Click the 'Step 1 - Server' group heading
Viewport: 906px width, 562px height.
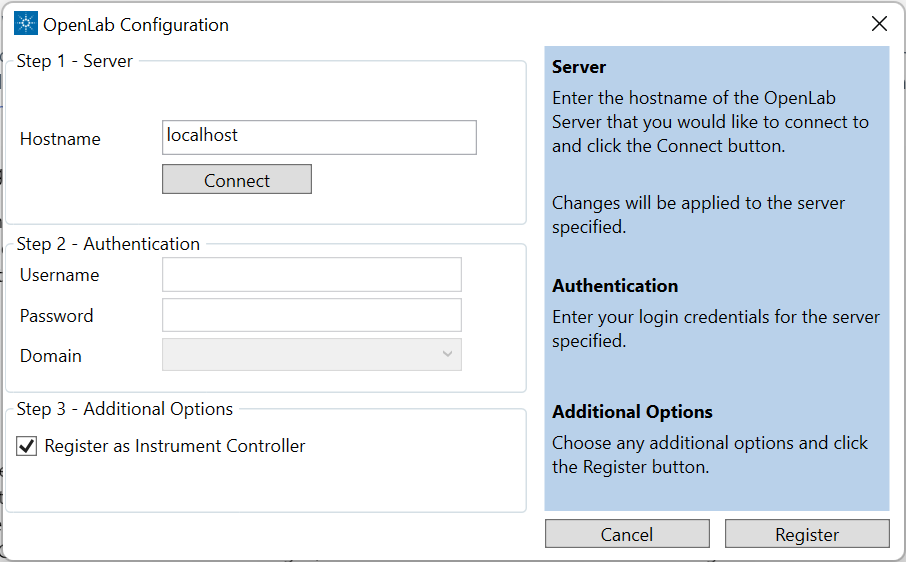(x=75, y=61)
